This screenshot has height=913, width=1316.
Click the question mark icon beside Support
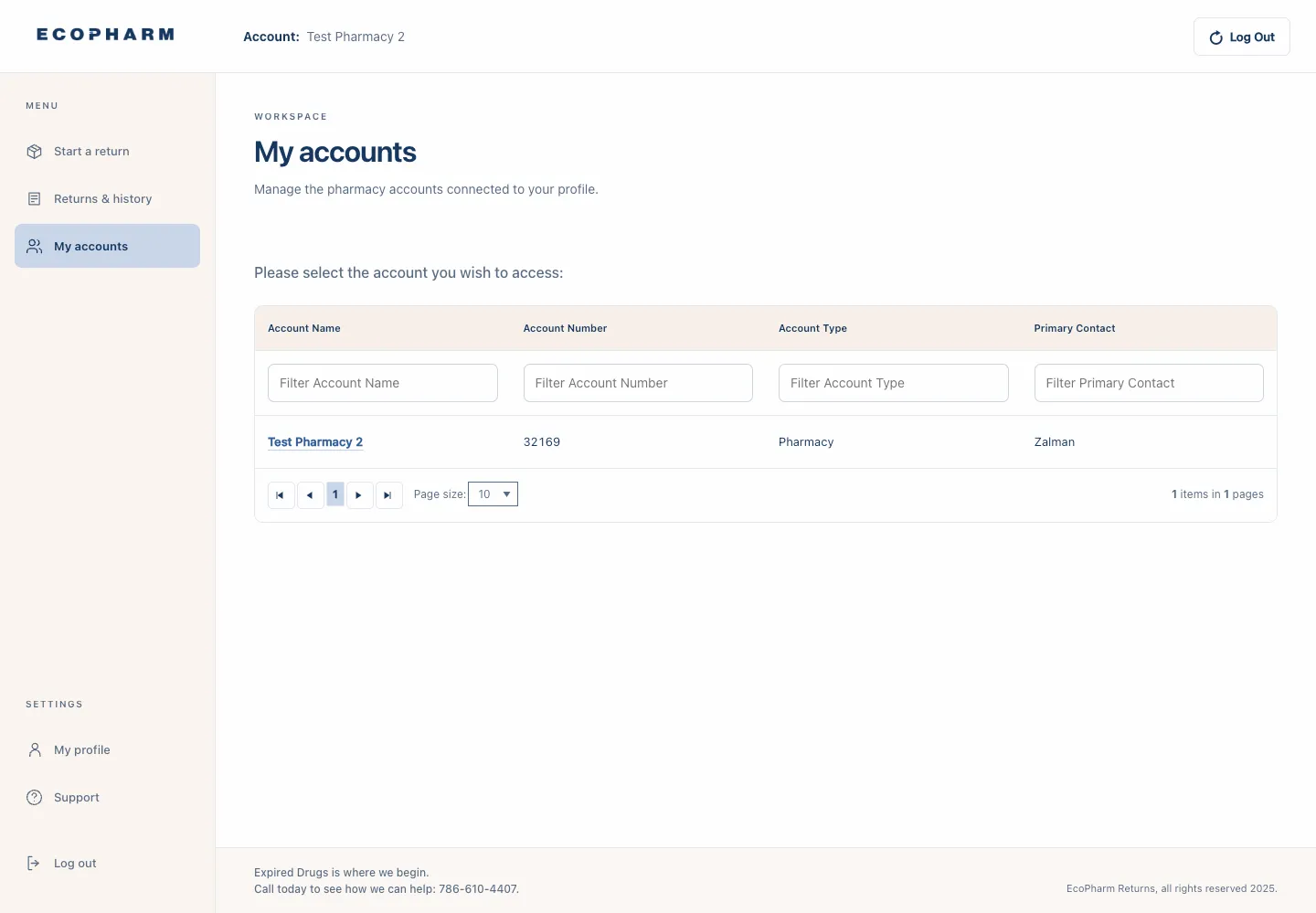35,798
